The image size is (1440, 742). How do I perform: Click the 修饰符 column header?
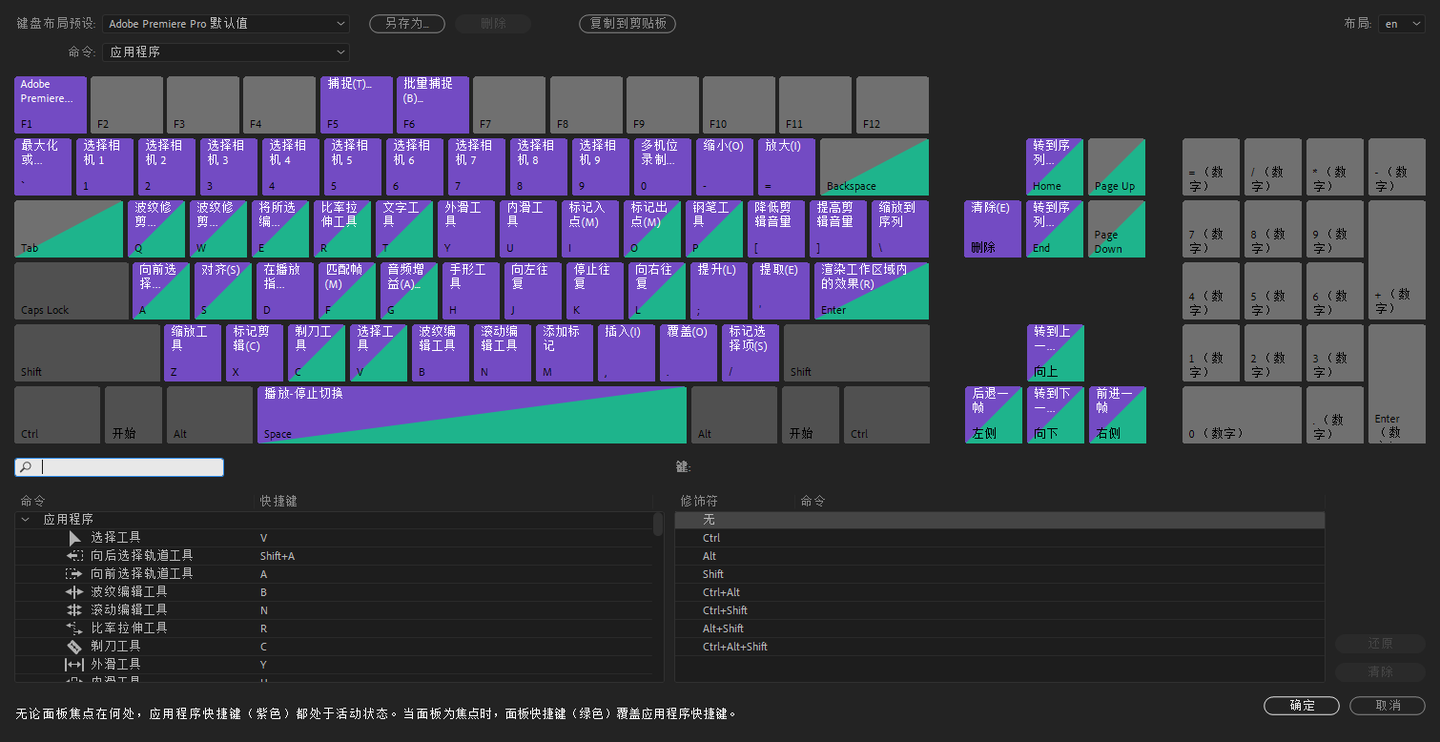point(699,501)
